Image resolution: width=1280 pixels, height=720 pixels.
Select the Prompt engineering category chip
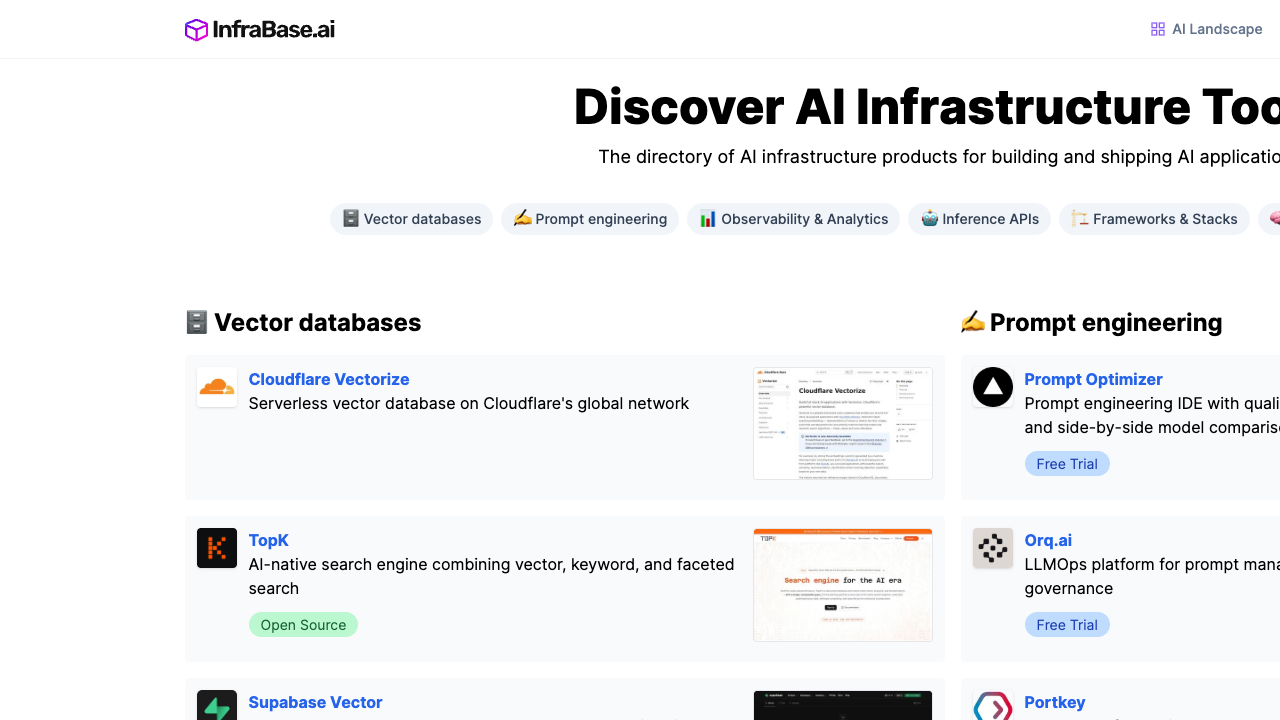click(590, 219)
